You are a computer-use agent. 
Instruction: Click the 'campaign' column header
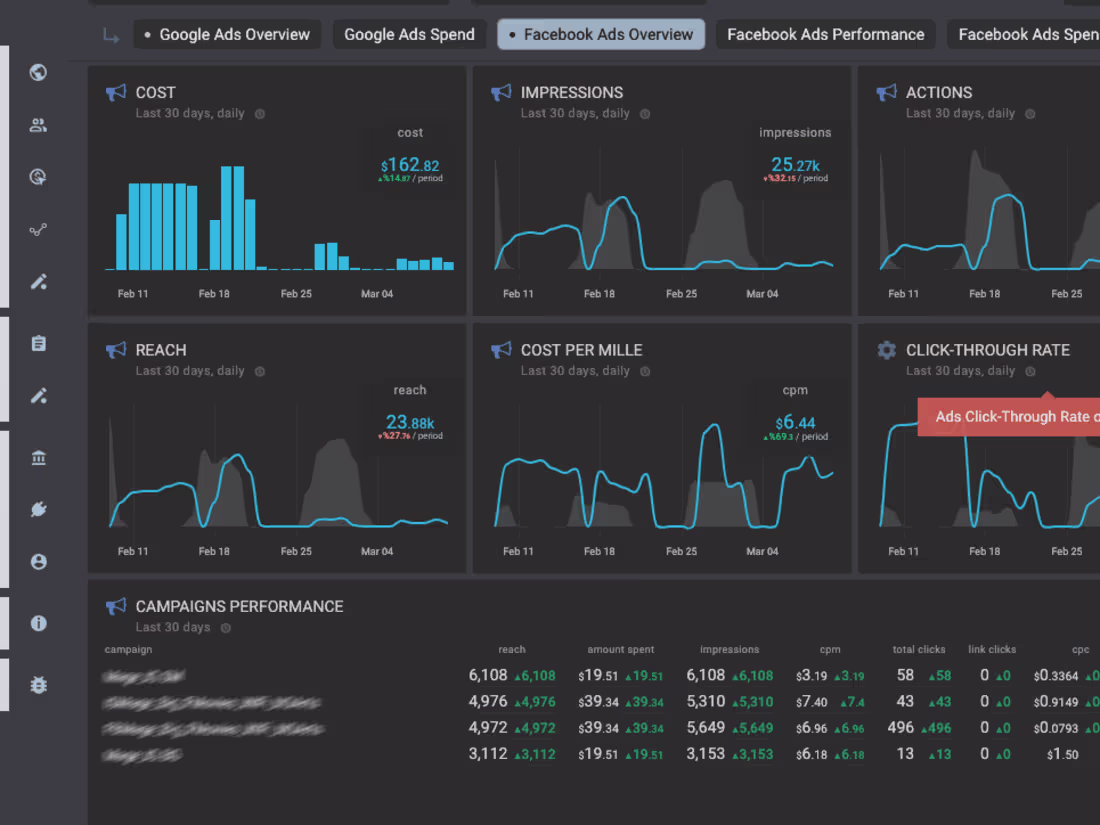tap(128, 650)
